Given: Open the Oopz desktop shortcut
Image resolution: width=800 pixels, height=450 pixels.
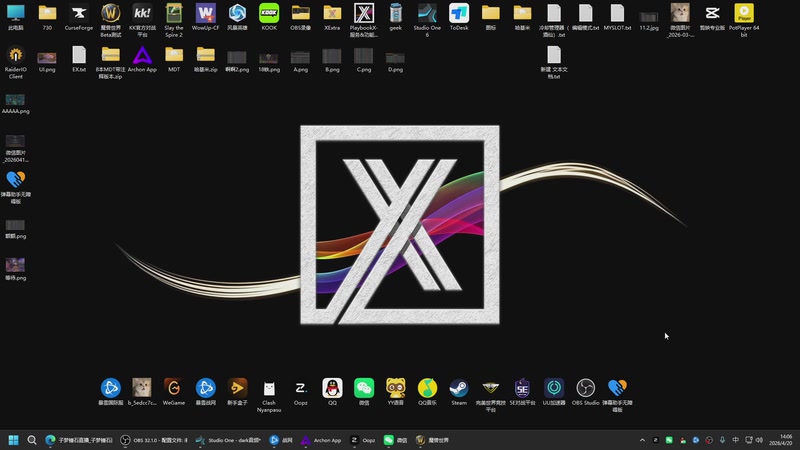Looking at the screenshot, I should point(301,391).
